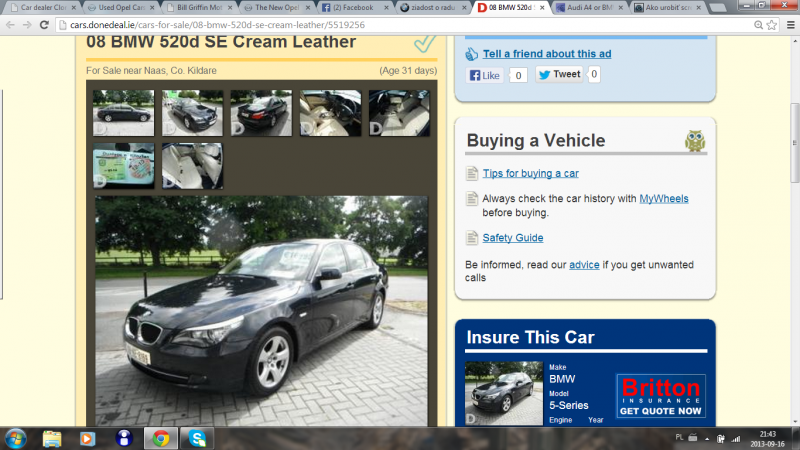
Task: Click the Facebook Like button
Action: 485,76
